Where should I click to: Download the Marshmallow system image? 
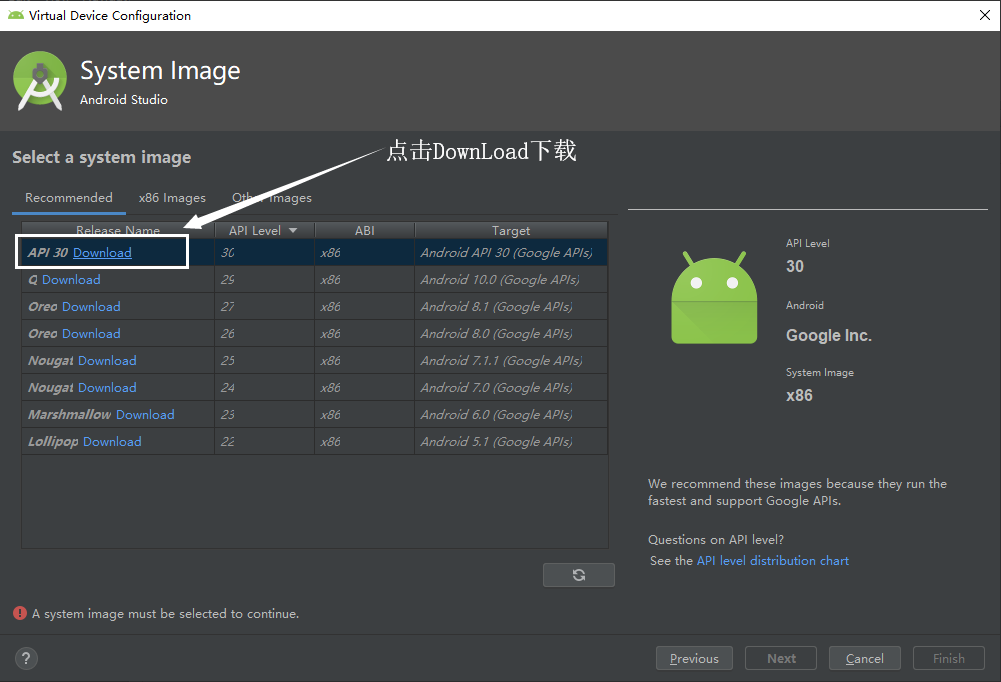[145, 414]
